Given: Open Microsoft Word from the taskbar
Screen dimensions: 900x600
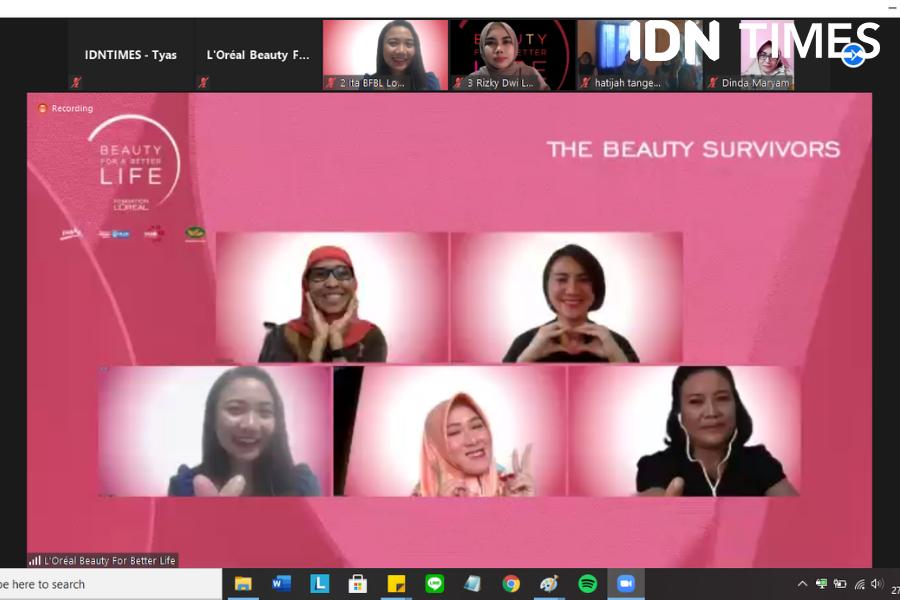Looking at the screenshot, I should [281, 584].
